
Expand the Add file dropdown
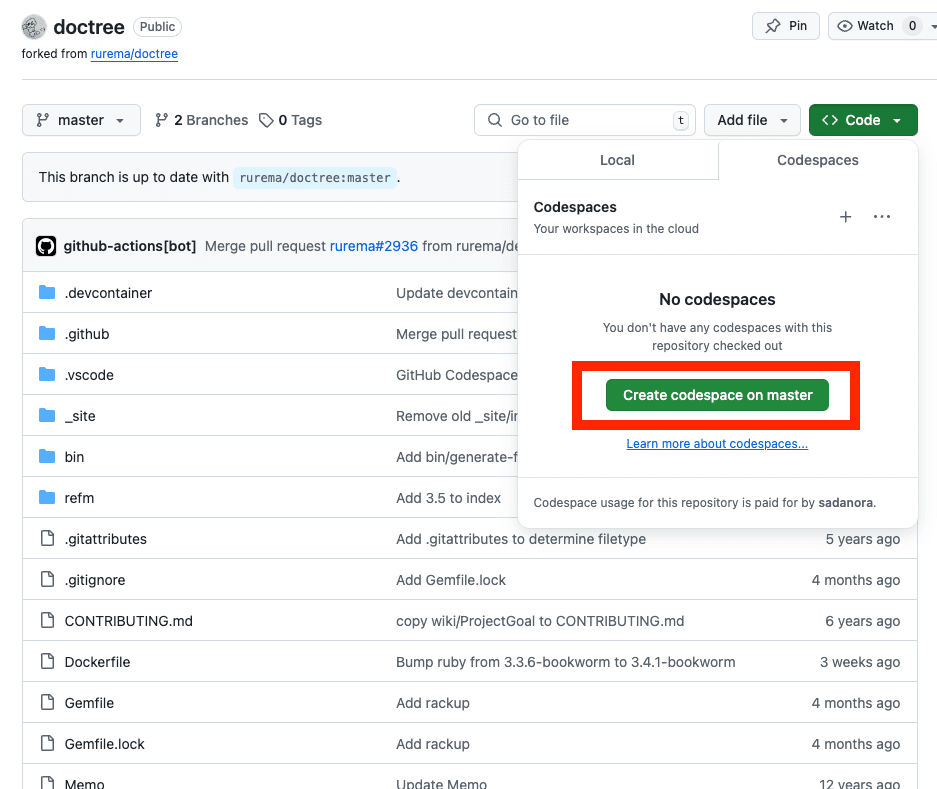point(752,119)
